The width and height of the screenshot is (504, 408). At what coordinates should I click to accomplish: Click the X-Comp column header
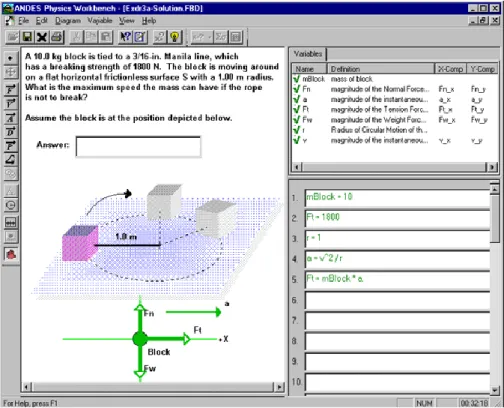click(x=451, y=69)
